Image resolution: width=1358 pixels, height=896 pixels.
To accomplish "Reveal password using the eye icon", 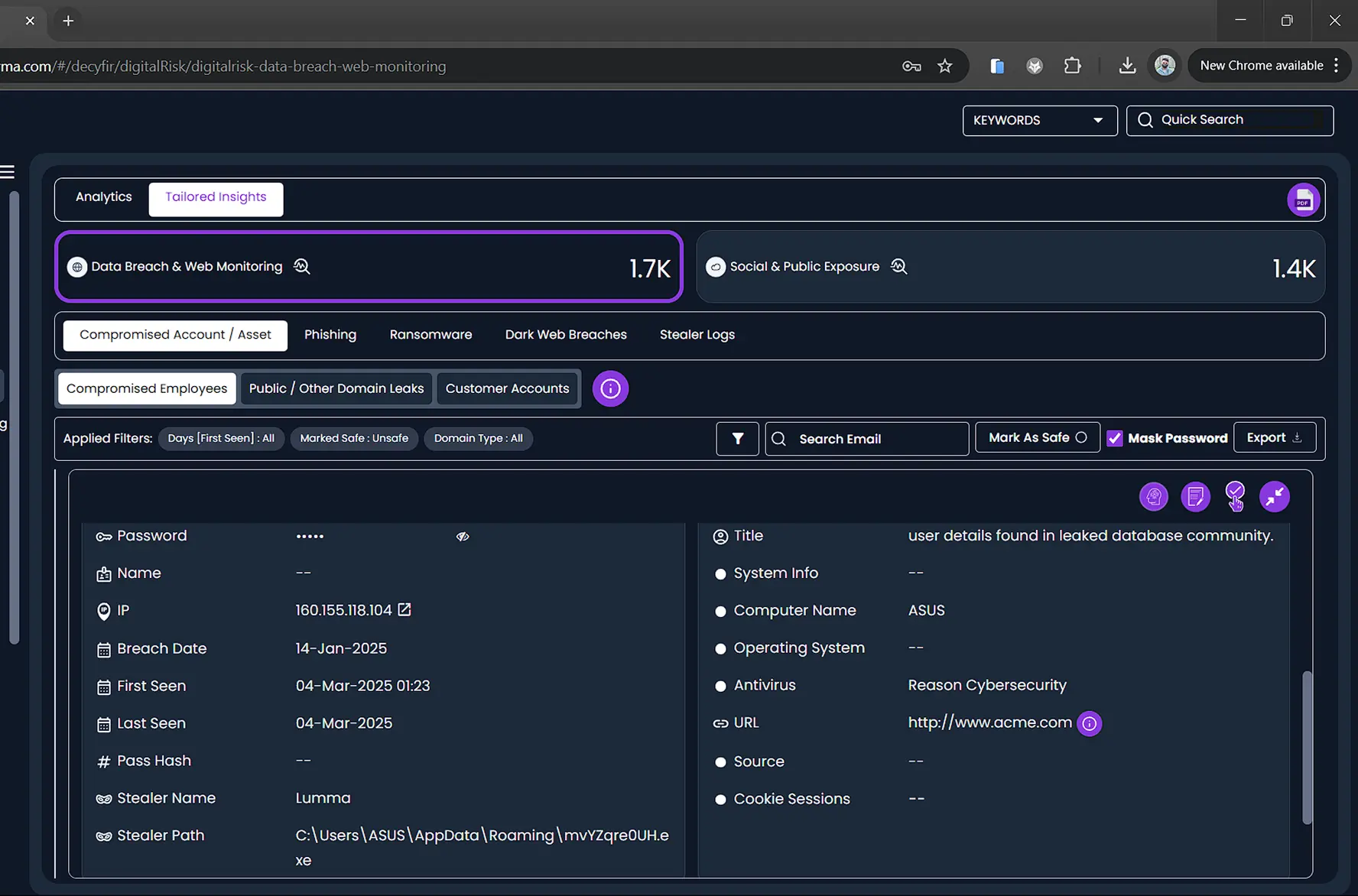I will point(463,537).
